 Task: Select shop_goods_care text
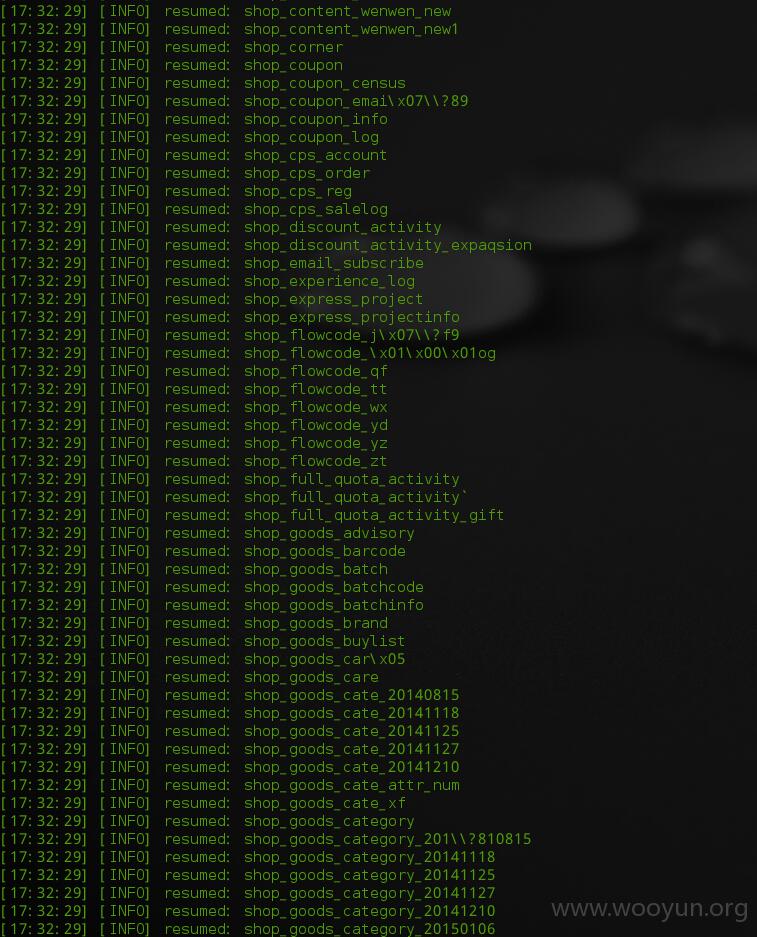[x=311, y=677]
